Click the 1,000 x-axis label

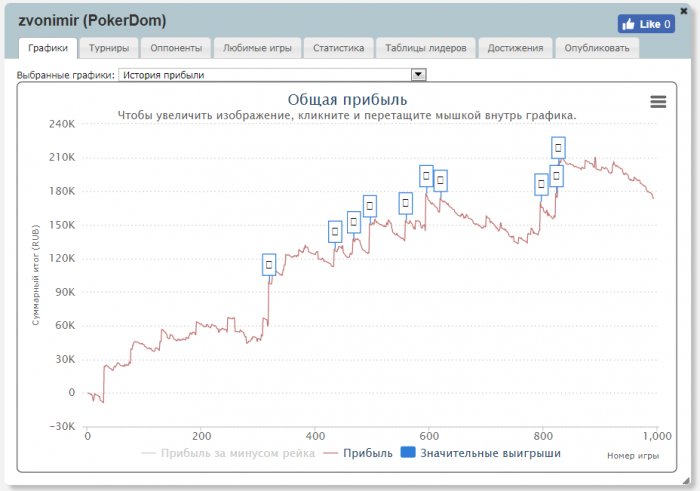click(x=657, y=436)
